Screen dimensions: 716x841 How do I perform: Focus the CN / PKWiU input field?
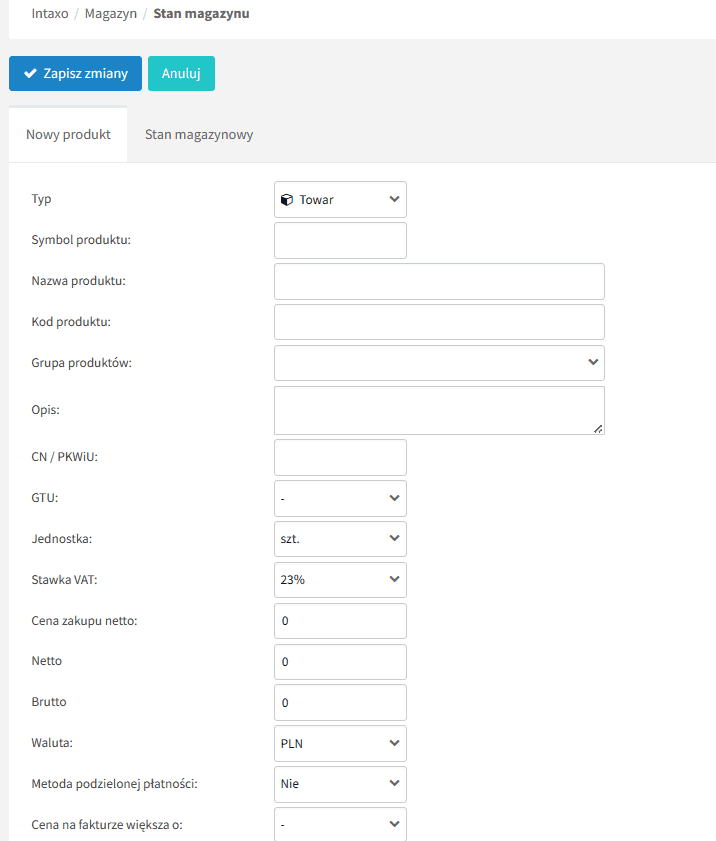pyautogui.click(x=340, y=457)
